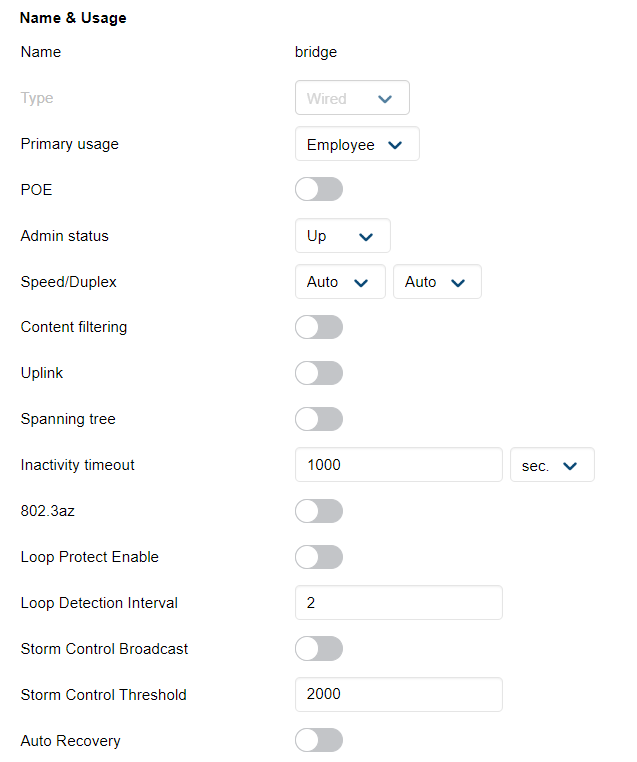Open the sec. time unit dropdown
Image resolution: width=637 pixels, height=762 pixels.
pyautogui.click(x=552, y=466)
